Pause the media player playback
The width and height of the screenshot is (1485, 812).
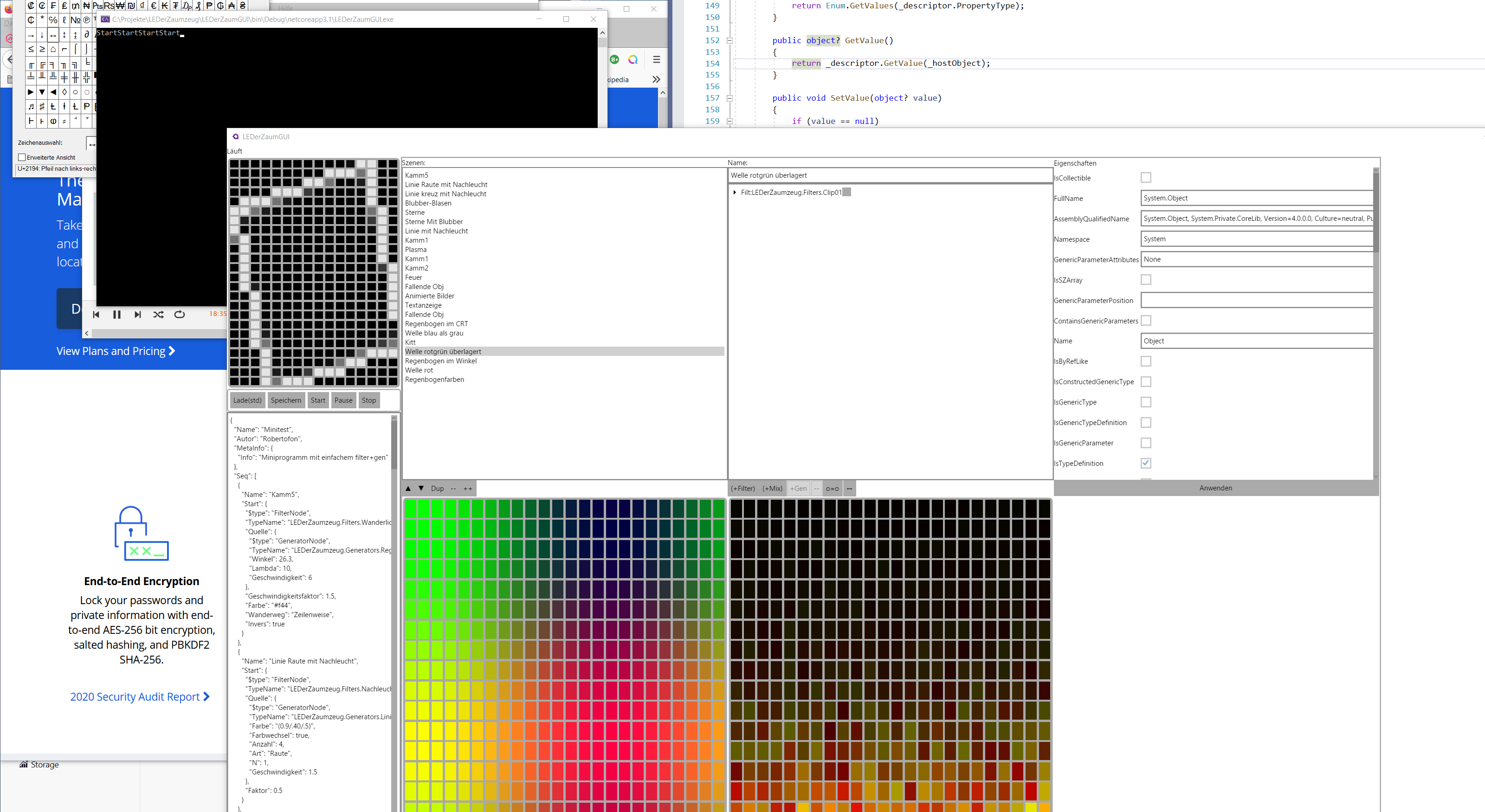tap(116, 315)
